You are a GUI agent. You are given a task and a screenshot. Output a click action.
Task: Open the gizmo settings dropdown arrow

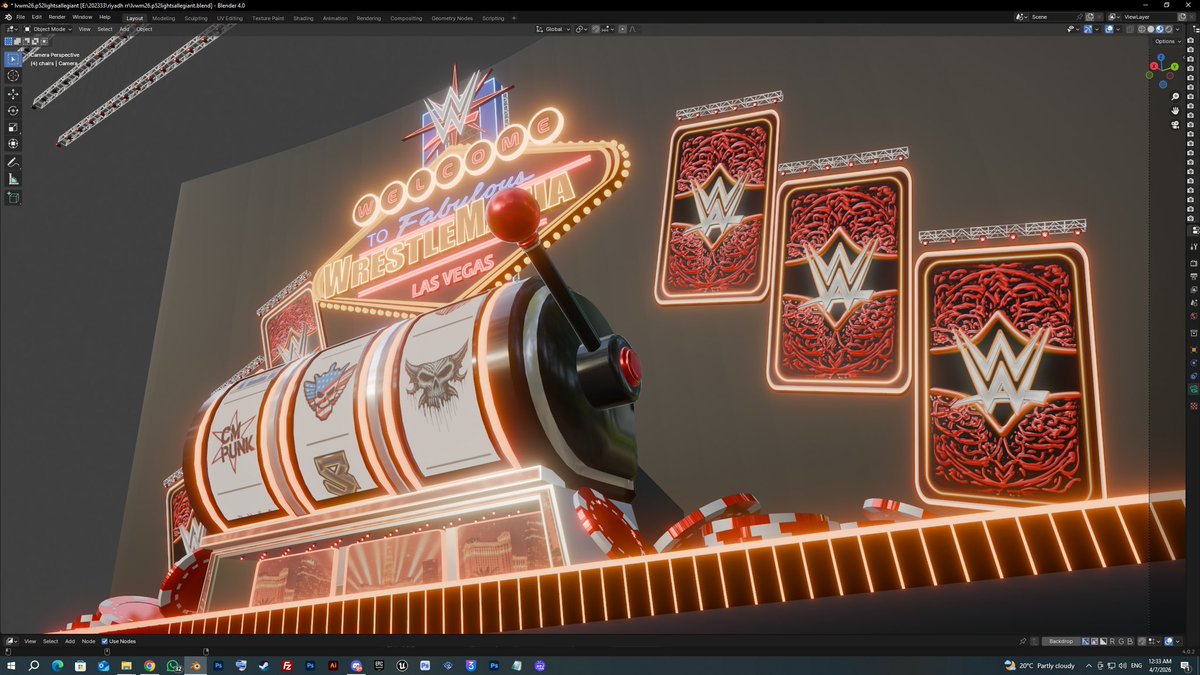coord(1097,29)
